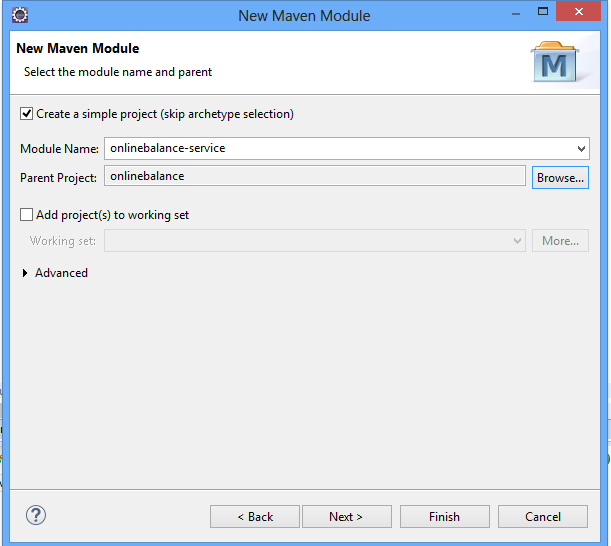Open help with the question mark icon
This screenshot has width=611, height=546.
coord(36,515)
